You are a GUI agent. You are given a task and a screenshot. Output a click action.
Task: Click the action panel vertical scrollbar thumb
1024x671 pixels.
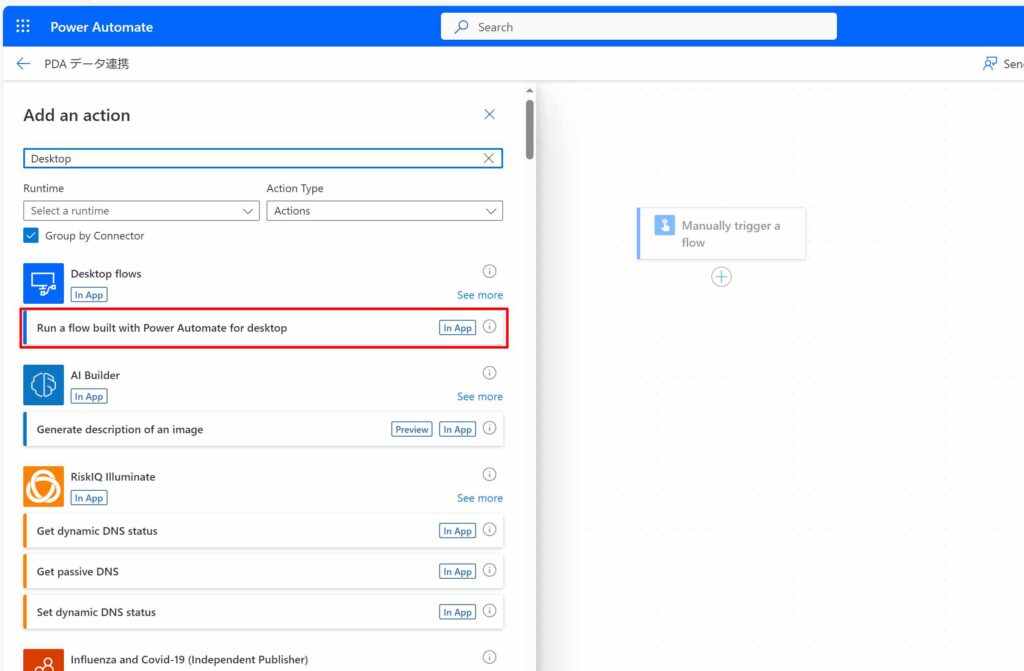[x=530, y=129]
